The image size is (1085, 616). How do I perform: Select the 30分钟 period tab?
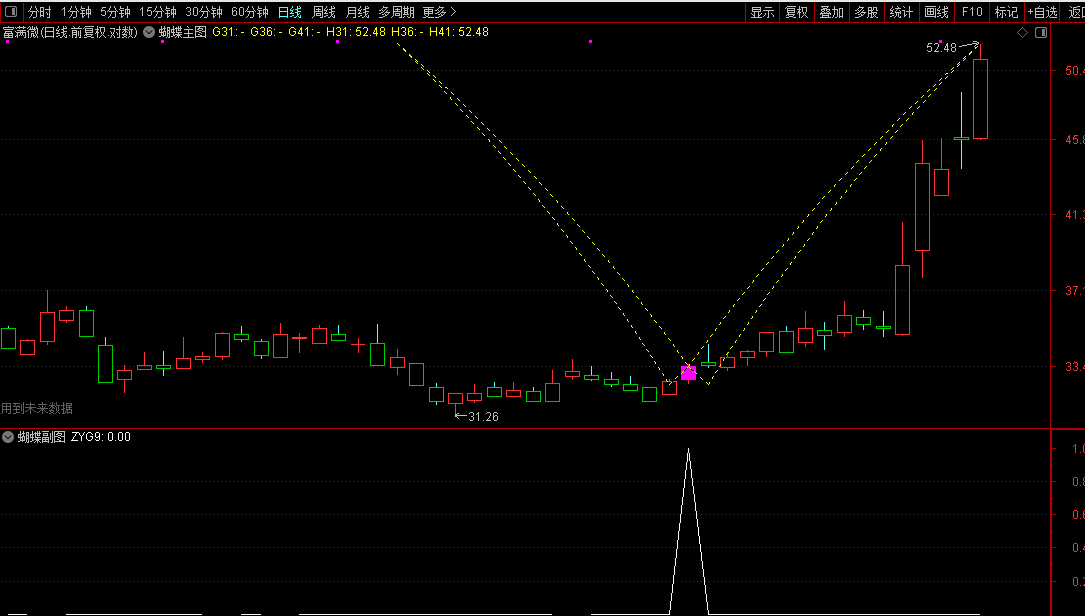(x=203, y=12)
